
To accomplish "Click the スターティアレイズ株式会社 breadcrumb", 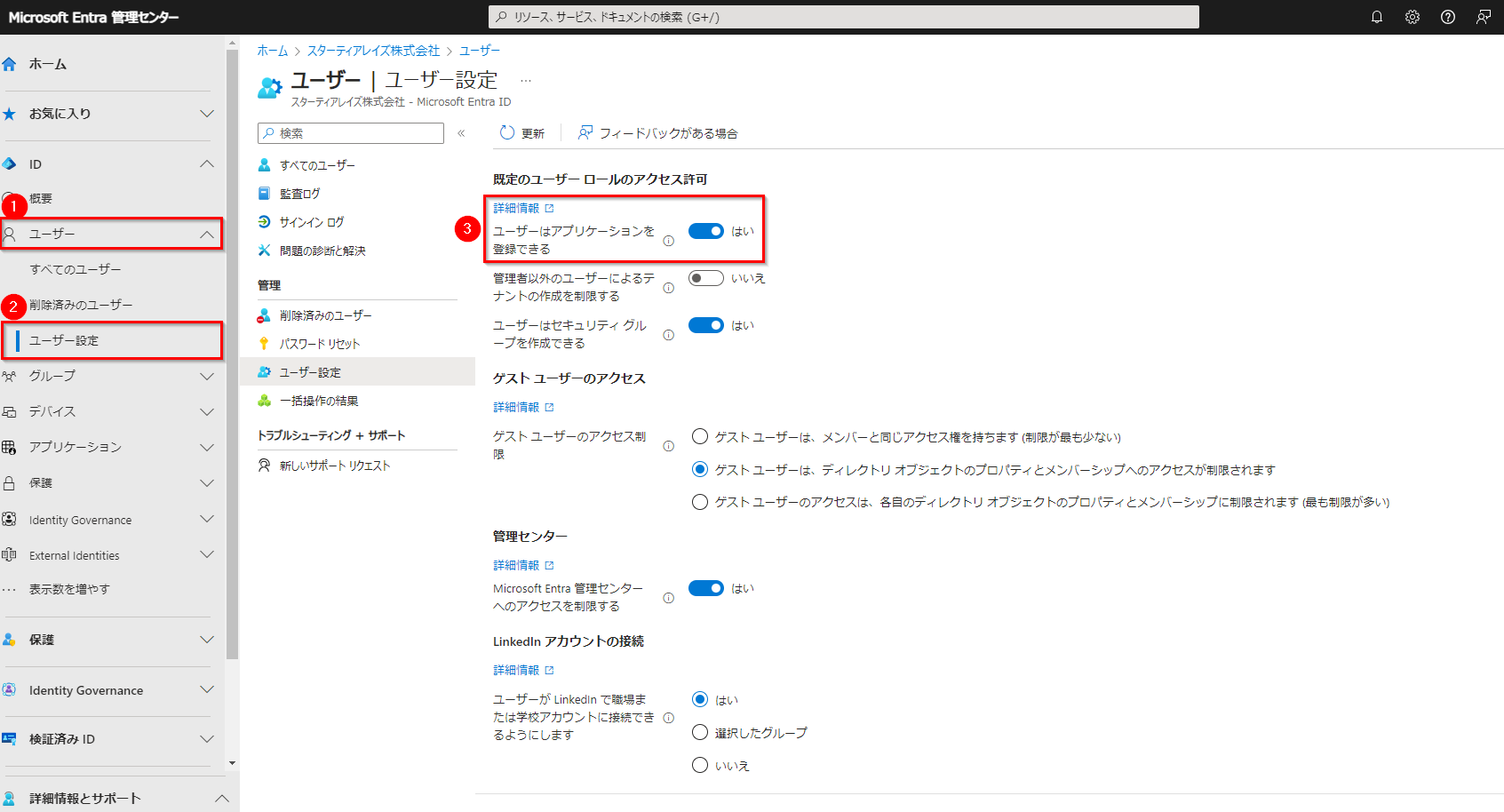I will tap(374, 51).
